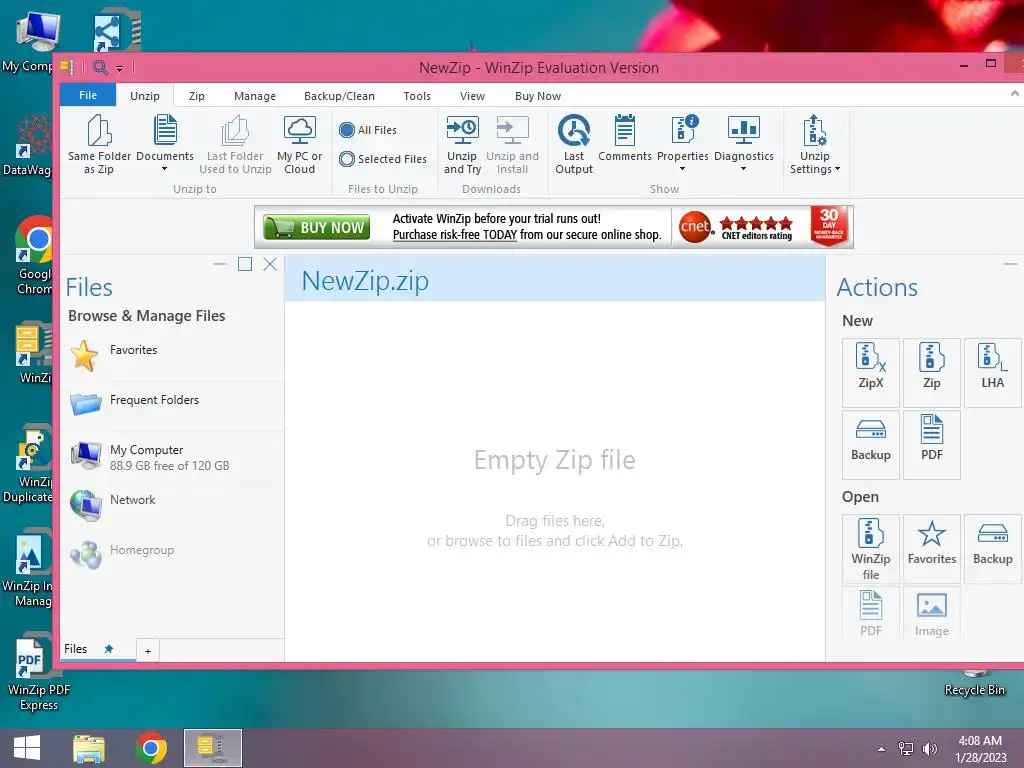The height and width of the screenshot is (768, 1024).
Task: Switch to the Backup/Clean tab
Action: click(x=339, y=96)
